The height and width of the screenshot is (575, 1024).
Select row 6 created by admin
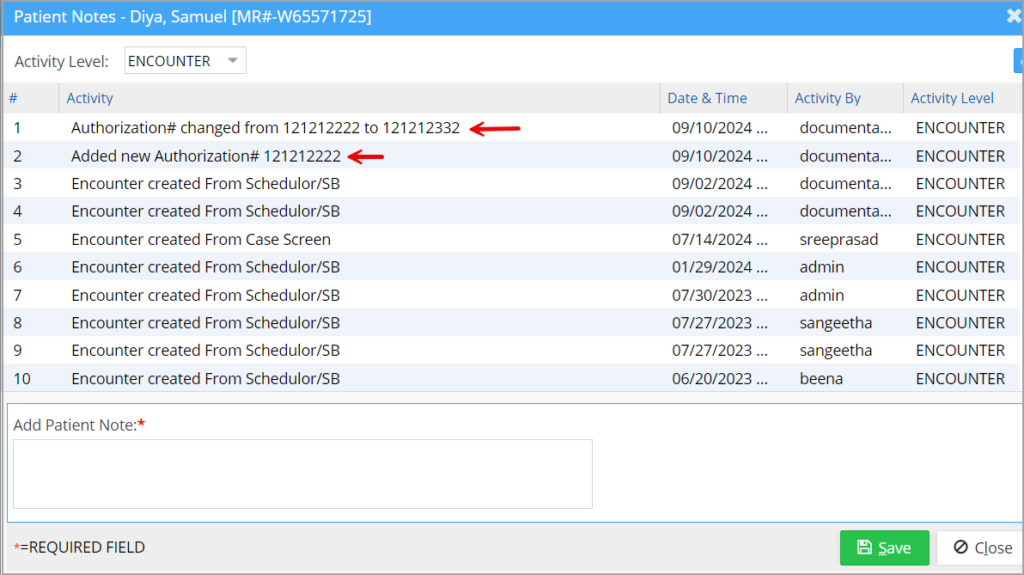click(205, 267)
